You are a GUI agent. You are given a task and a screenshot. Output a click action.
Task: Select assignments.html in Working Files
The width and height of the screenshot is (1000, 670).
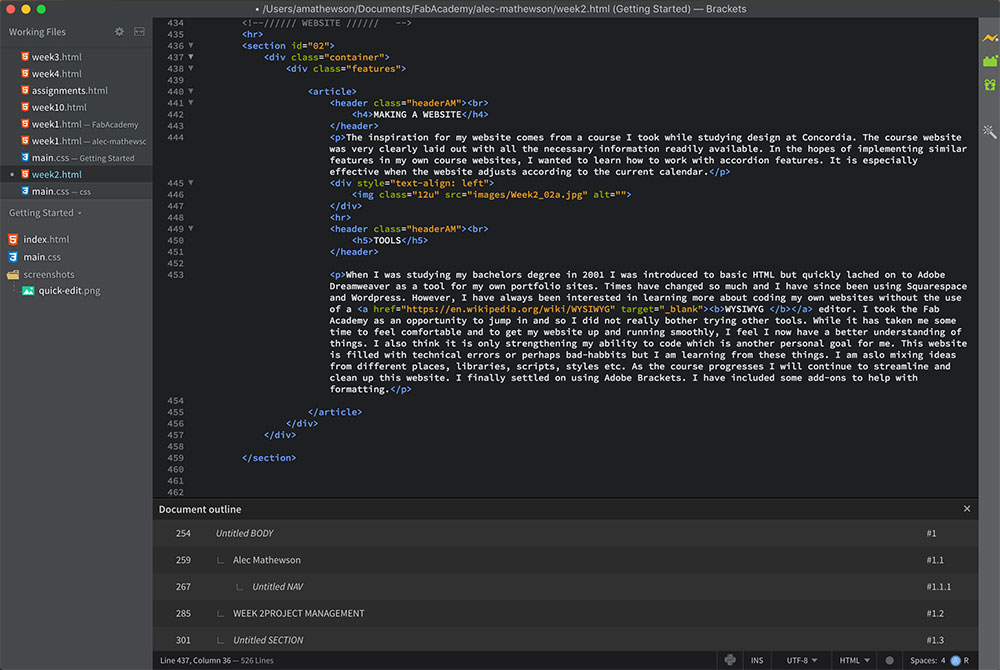tap(69, 91)
